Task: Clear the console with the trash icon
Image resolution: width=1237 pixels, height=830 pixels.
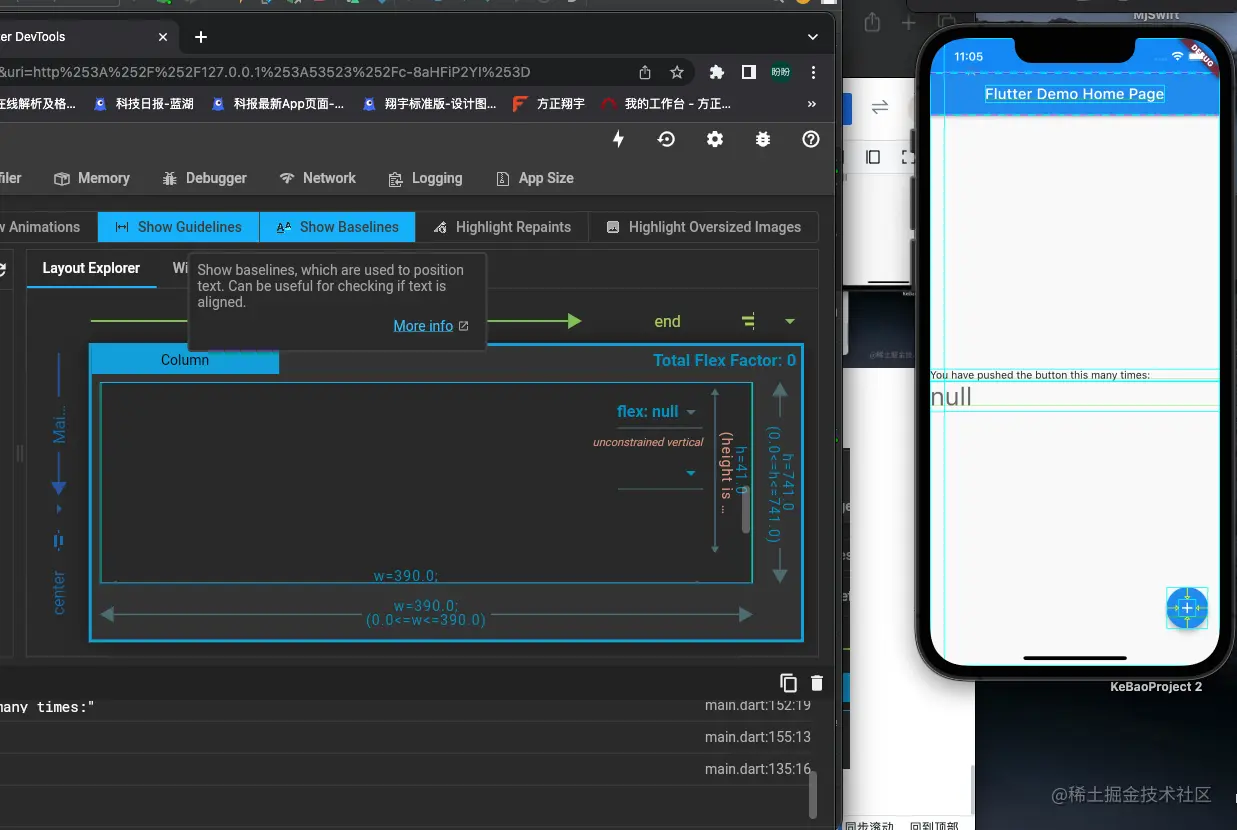Action: pyautogui.click(x=817, y=683)
